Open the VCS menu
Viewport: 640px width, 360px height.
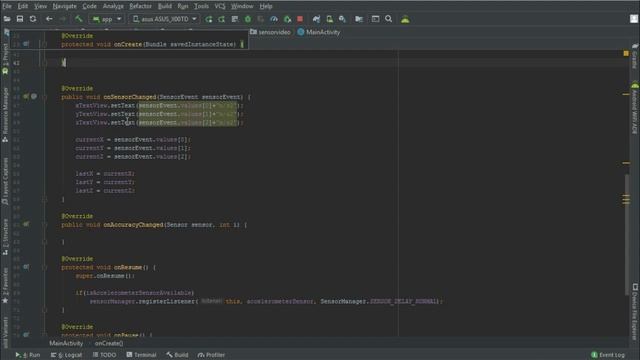point(220,6)
